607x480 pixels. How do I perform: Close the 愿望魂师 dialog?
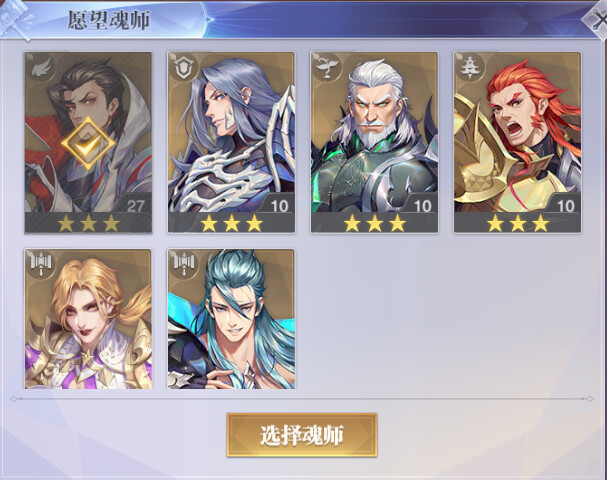click(x=597, y=20)
